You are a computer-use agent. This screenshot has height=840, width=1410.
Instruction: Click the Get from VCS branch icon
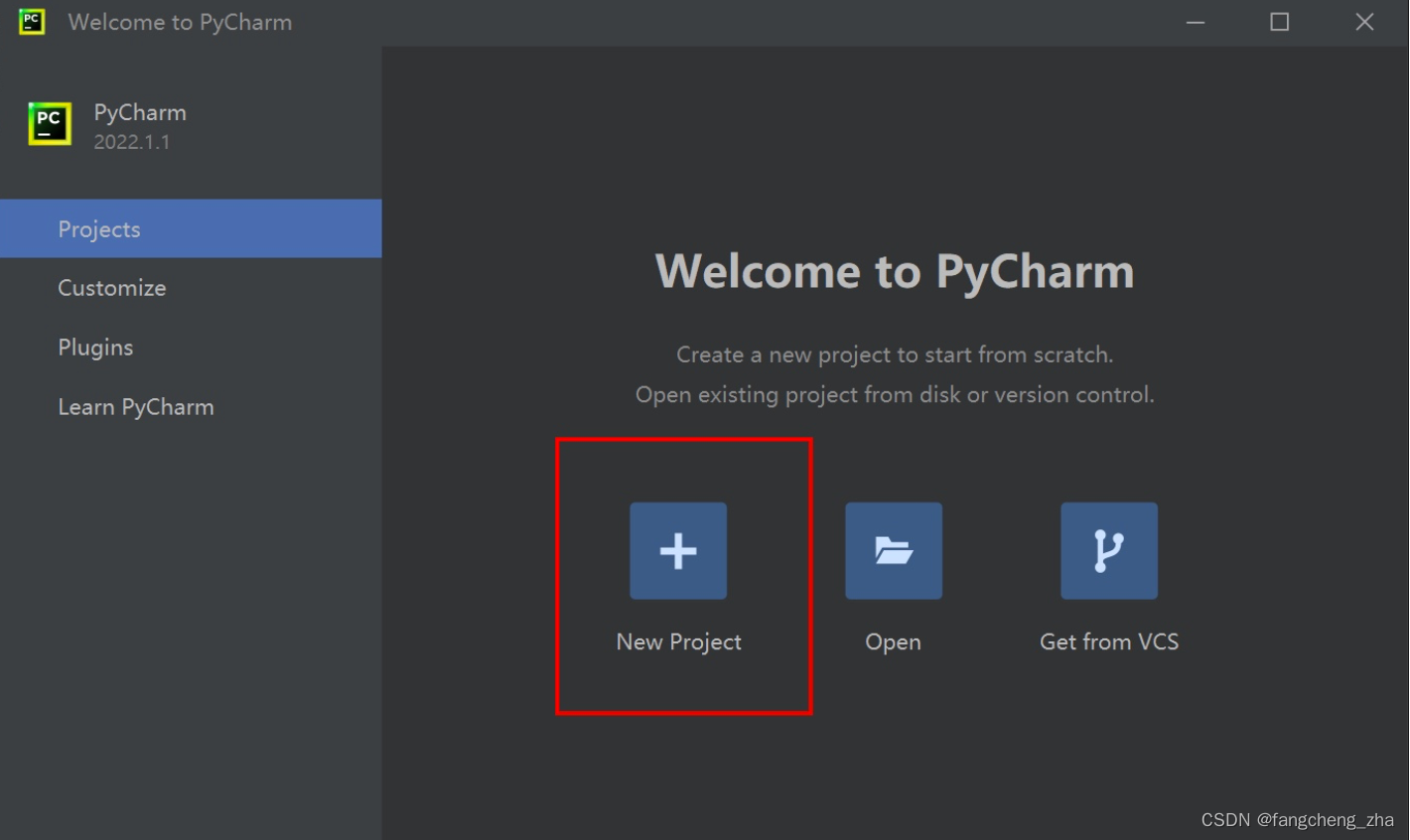(1109, 551)
